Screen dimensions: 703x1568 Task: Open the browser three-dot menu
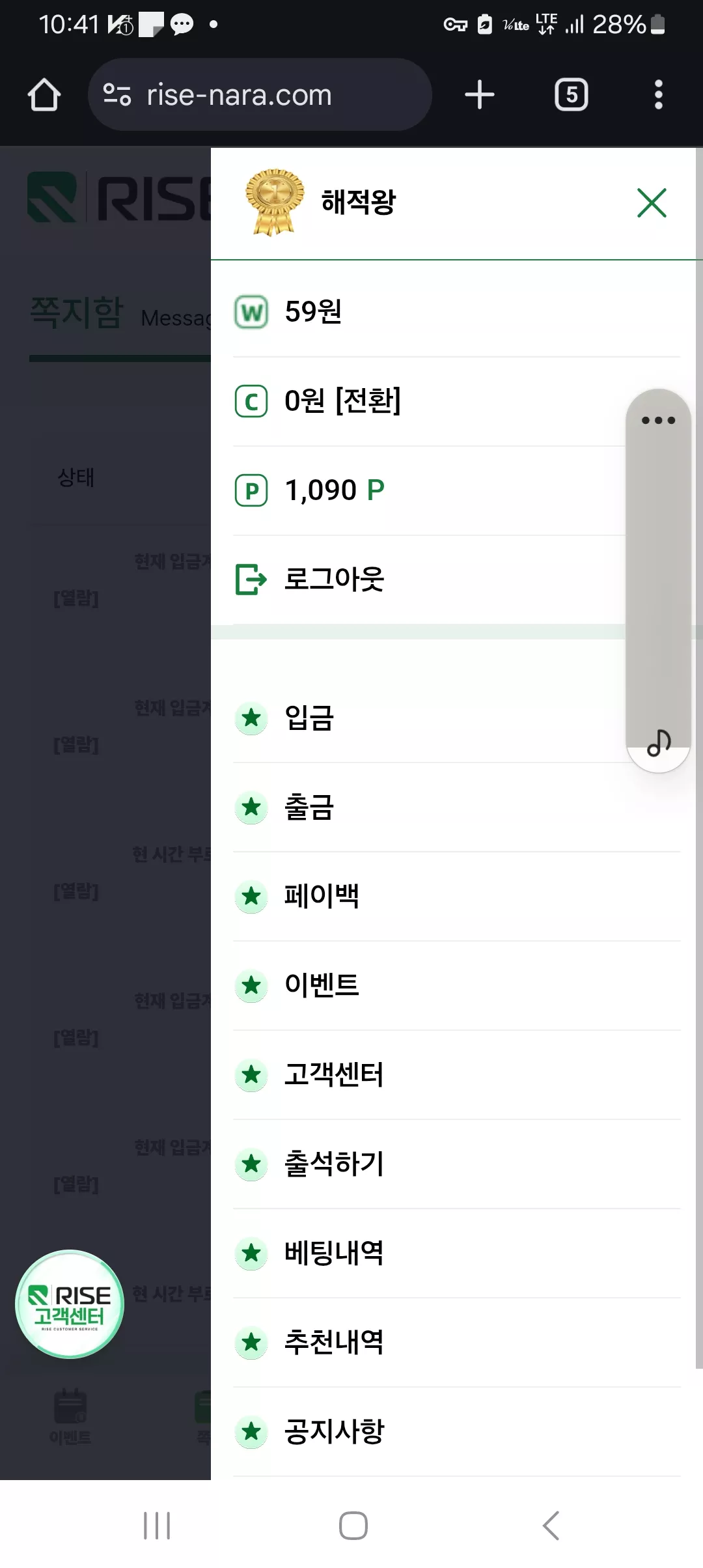click(659, 95)
